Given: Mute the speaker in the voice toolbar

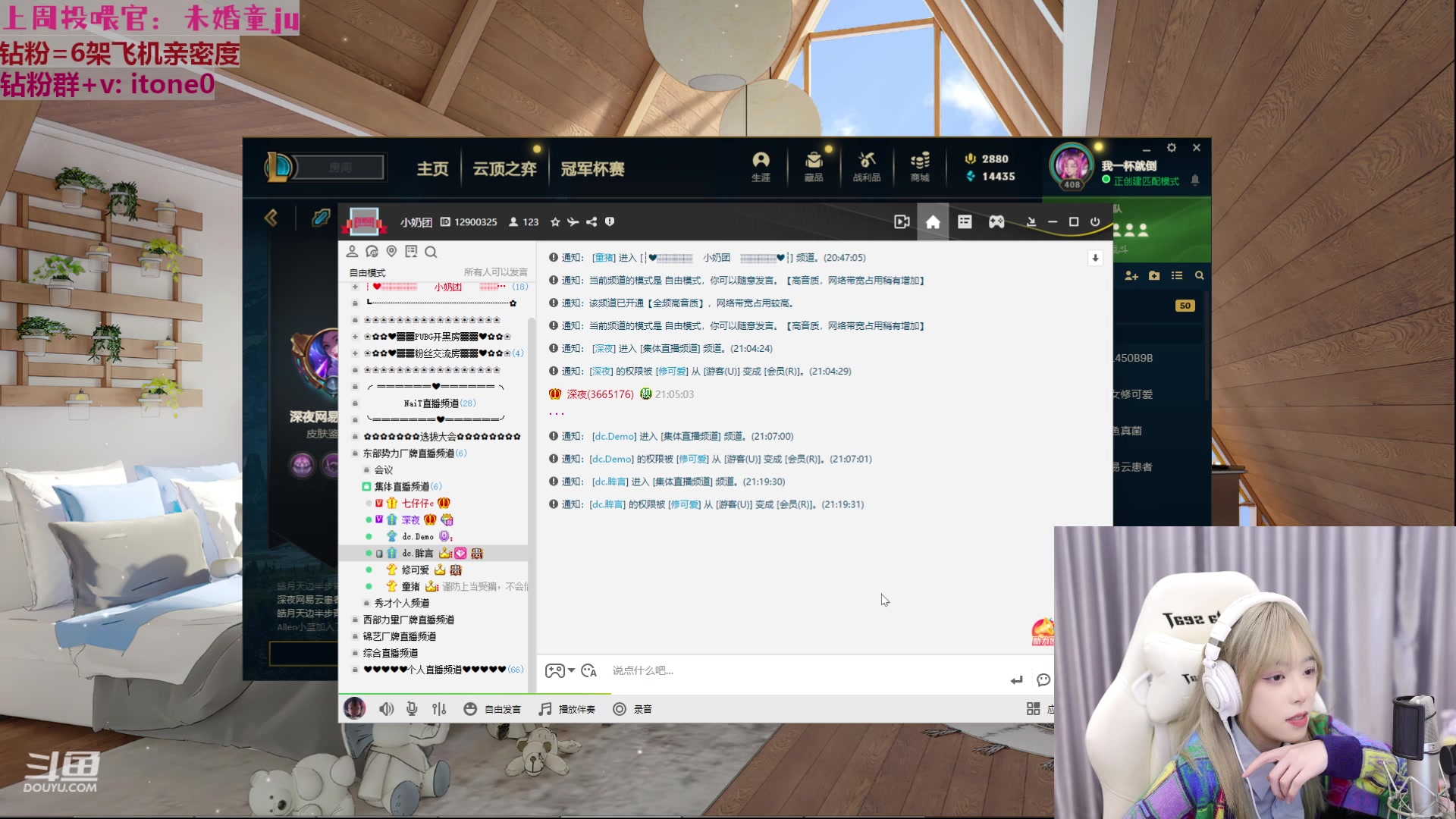Looking at the screenshot, I should coord(386,708).
